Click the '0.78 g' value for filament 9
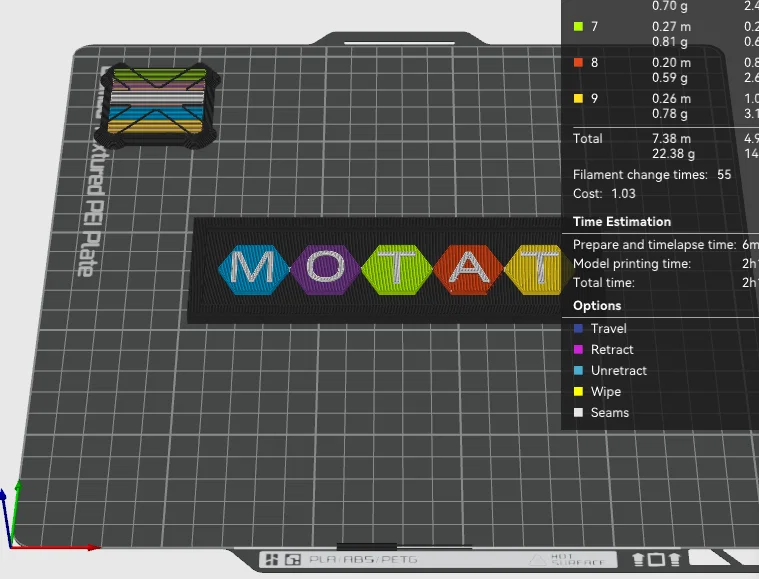The image size is (759, 579). (x=670, y=114)
